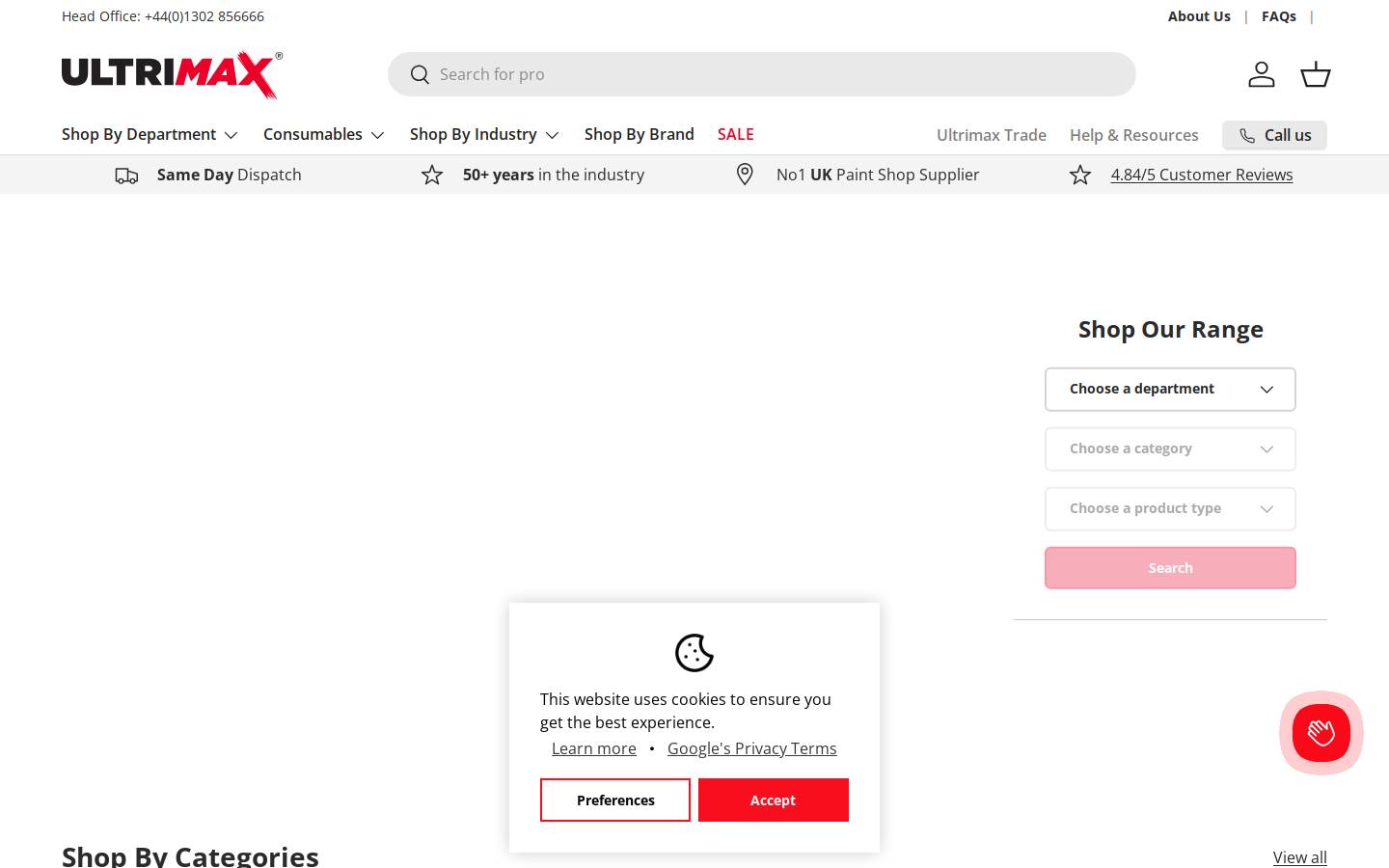The height and width of the screenshot is (868, 1389).
Task: Click the Shop Our Range heading
Action: (1171, 330)
